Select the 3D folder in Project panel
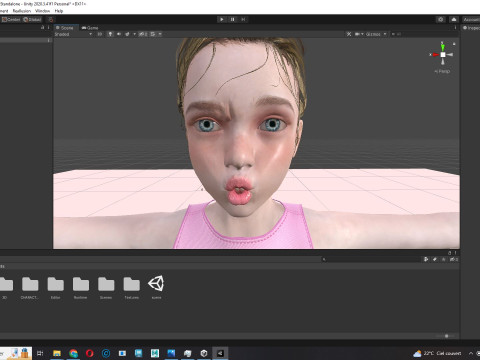 [5, 288]
